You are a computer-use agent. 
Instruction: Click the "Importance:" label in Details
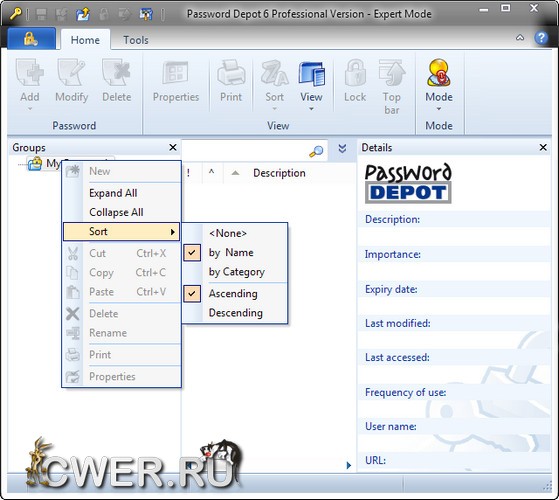coord(393,254)
